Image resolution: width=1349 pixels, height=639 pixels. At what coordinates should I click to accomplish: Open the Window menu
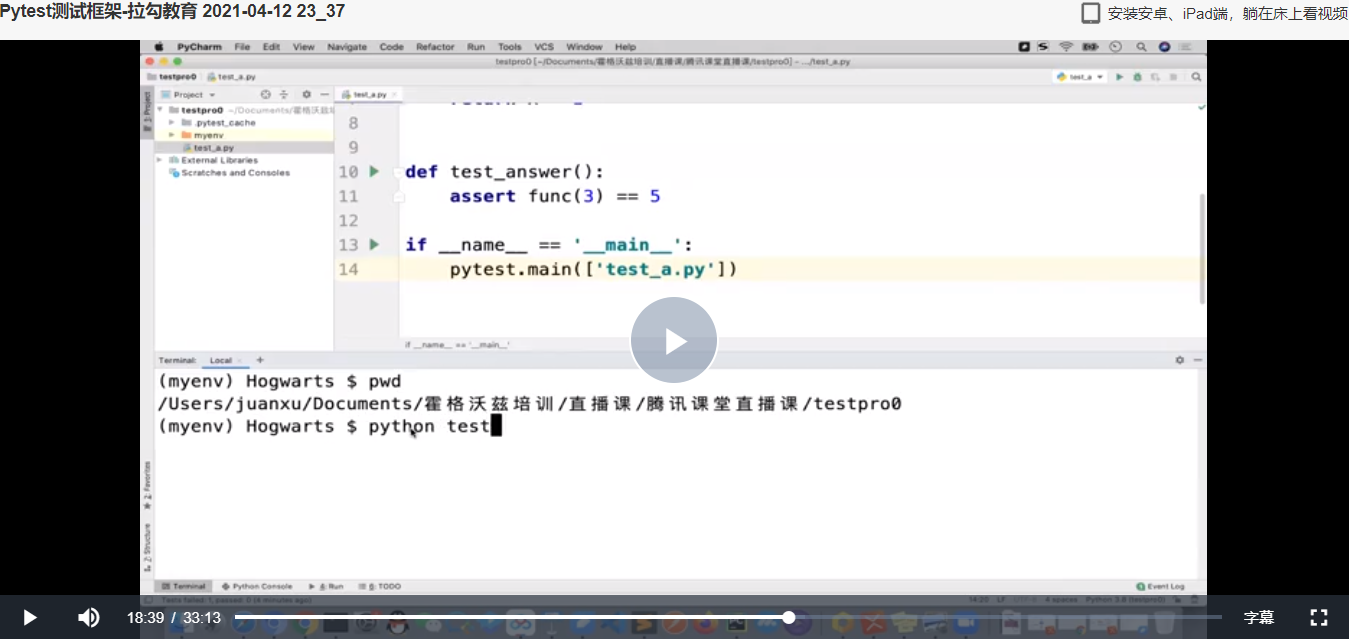[x=584, y=47]
